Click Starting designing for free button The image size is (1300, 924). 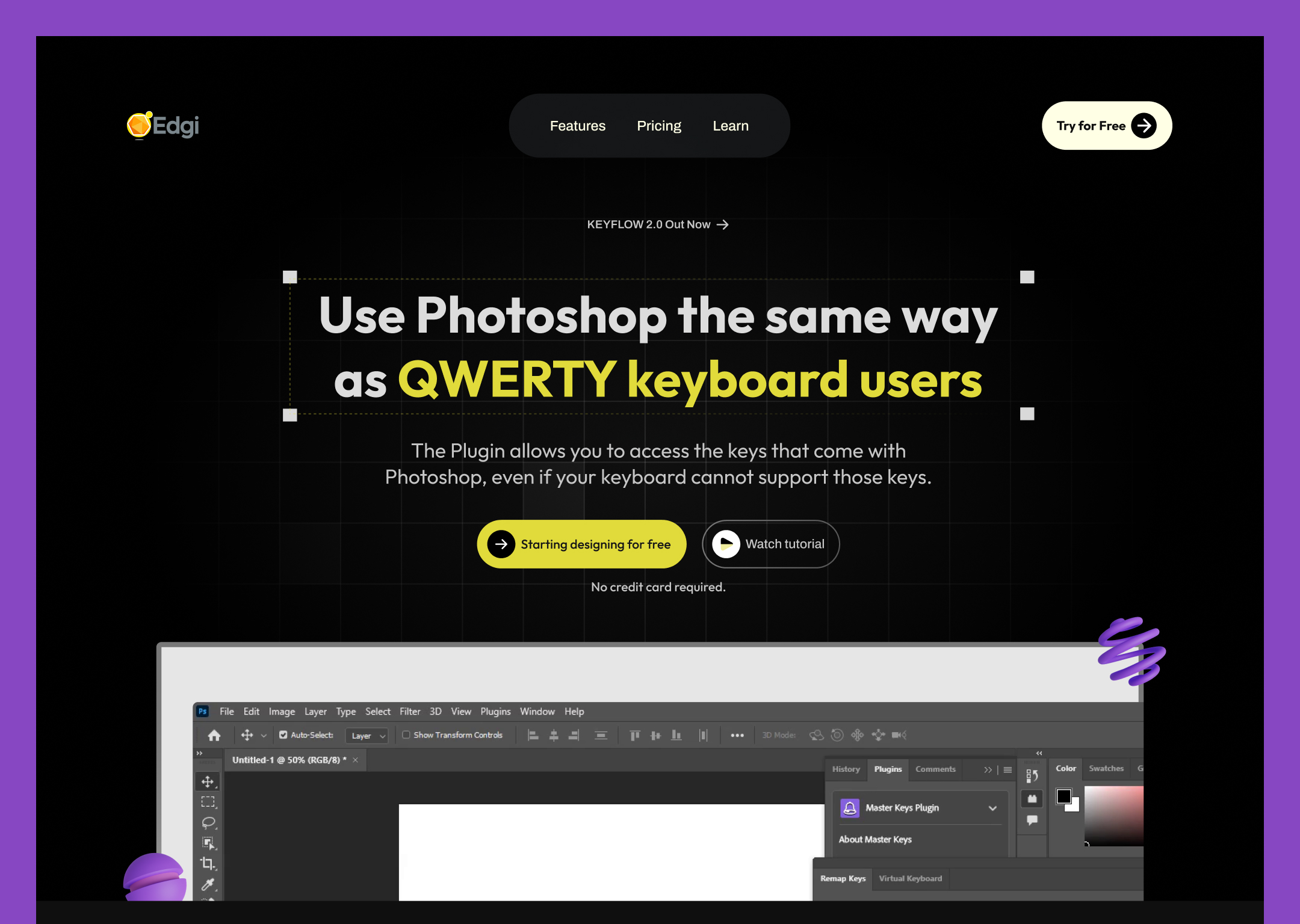point(581,544)
